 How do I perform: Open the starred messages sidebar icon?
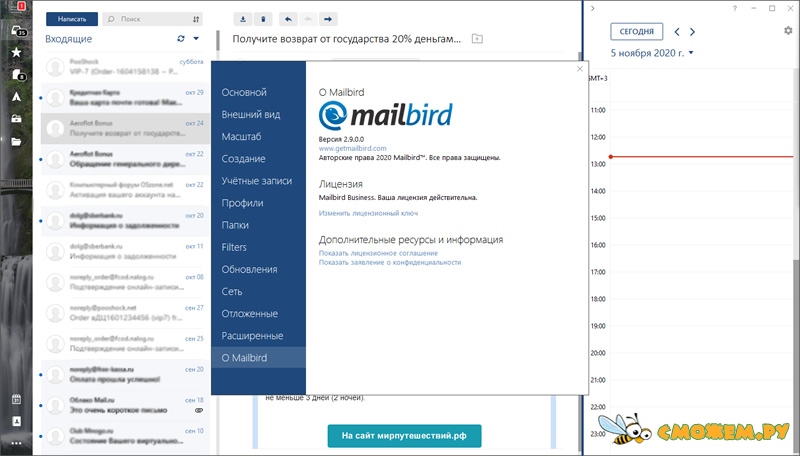pos(16,53)
